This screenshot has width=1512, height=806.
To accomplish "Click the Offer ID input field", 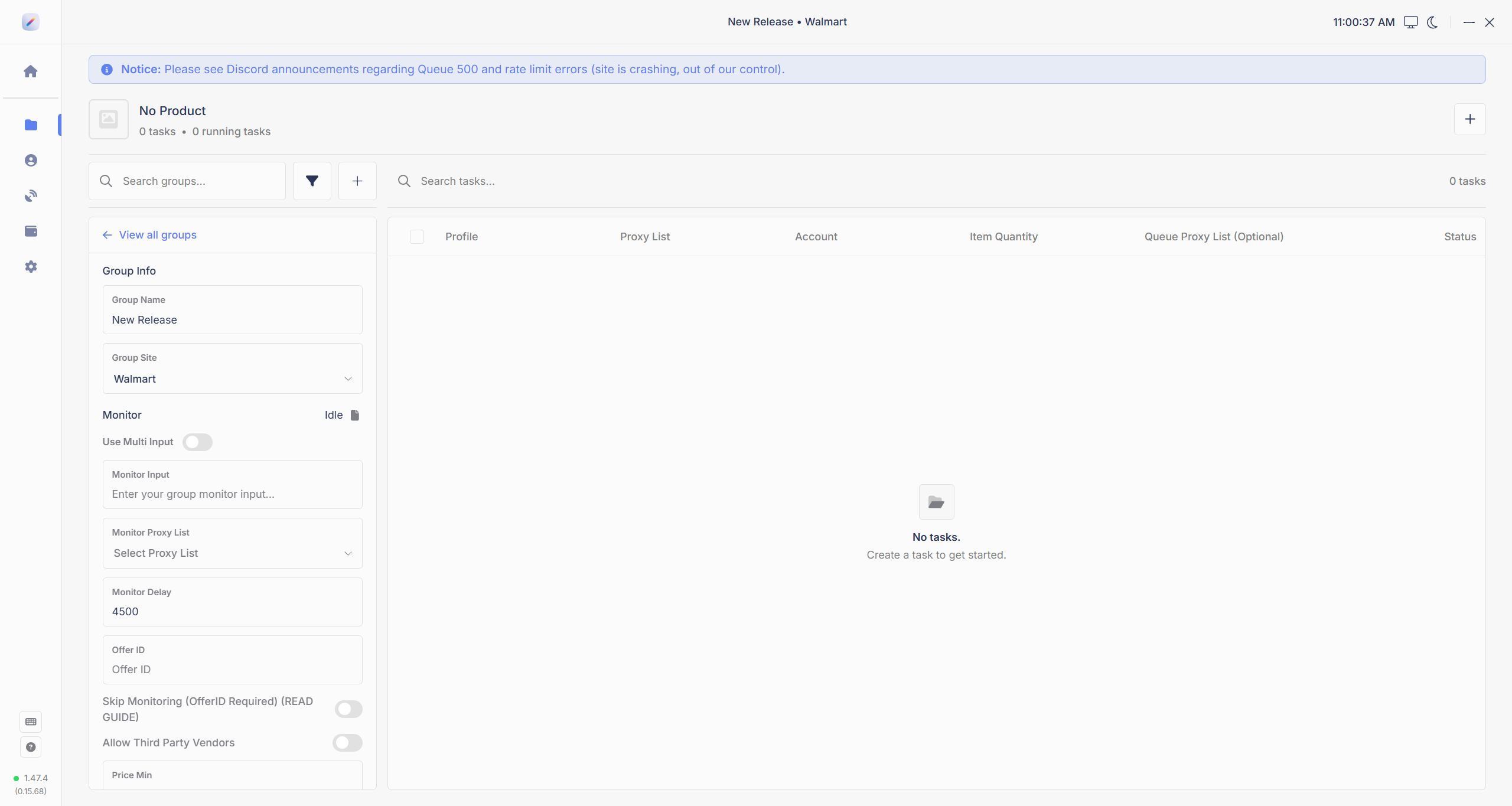I will [233, 660].
